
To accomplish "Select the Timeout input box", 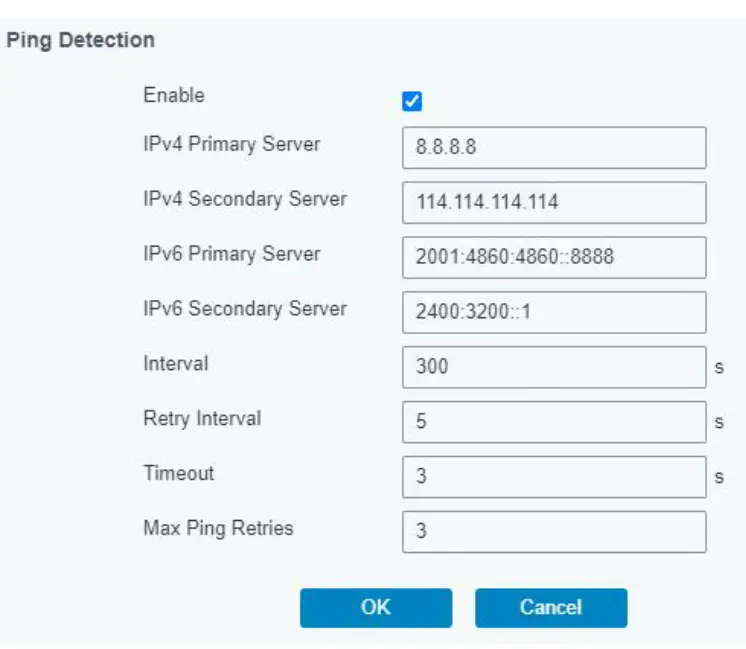I will click(554, 477).
